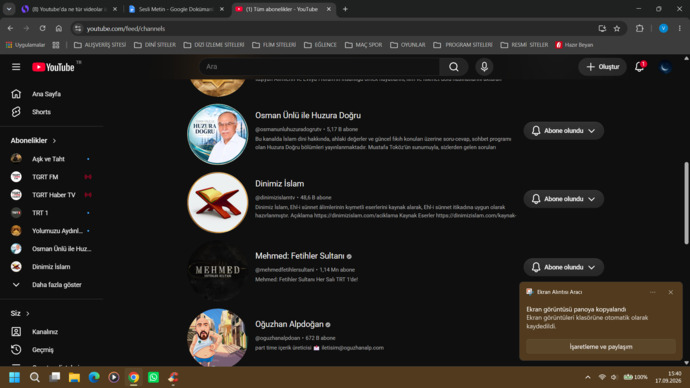The height and width of the screenshot is (388, 690).
Task: Open Windows Start menu
Action: (x=15, y=377)
